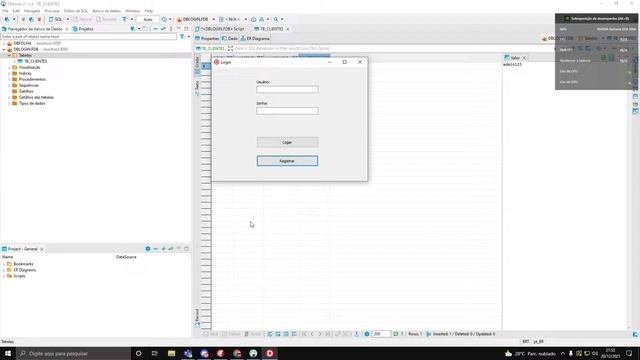This screenshot has height=360, width=640.
Task: Open the SQL editor toolbar button
Action: [x=56, y=19]
